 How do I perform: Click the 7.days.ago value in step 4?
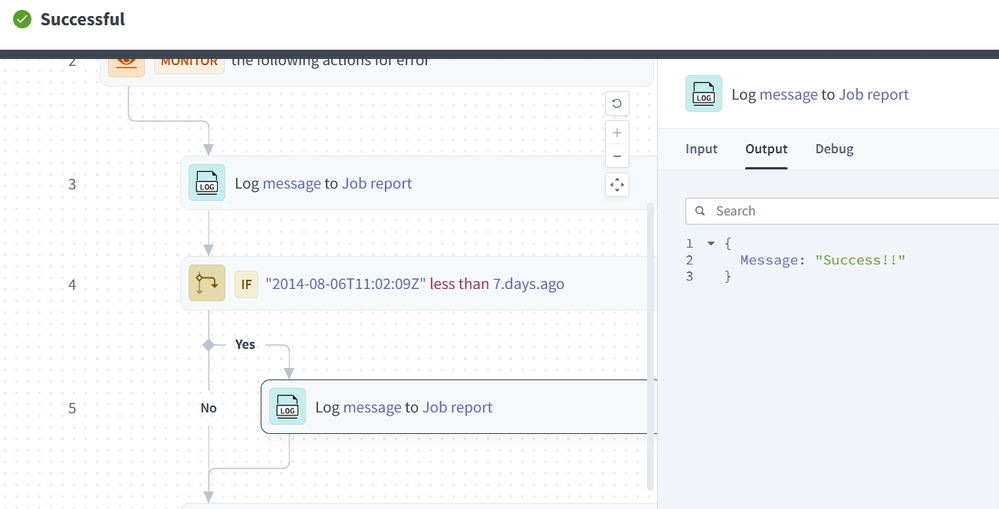tap(529, 283)
